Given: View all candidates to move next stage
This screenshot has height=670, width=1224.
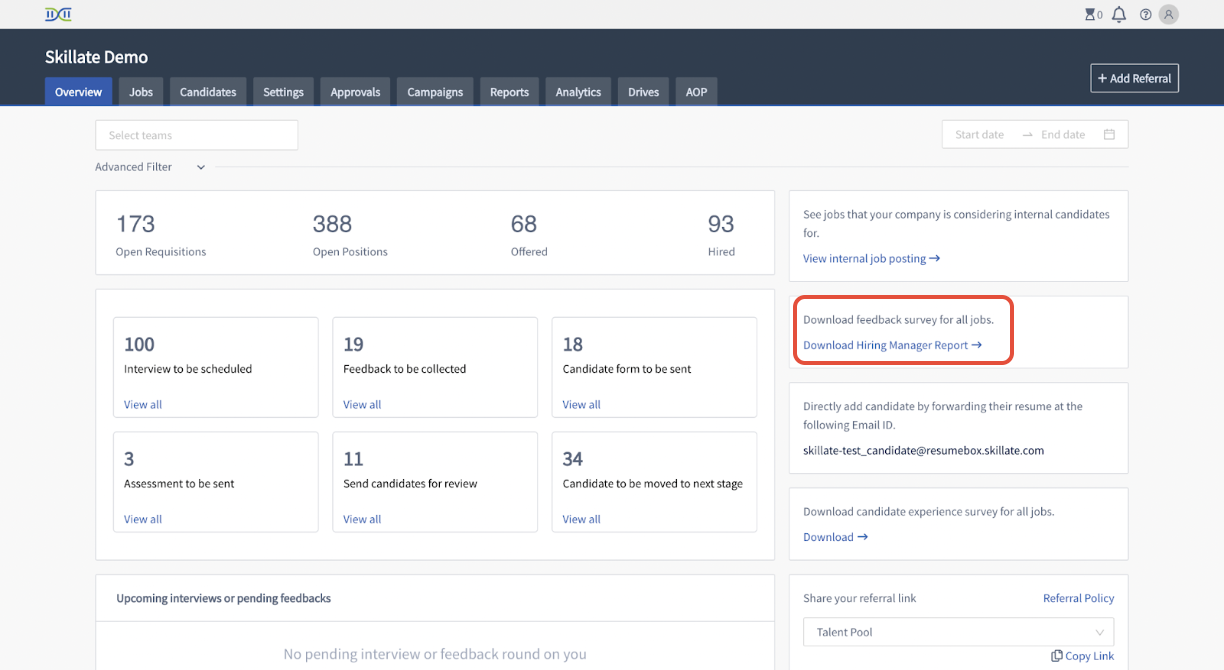Looking at the screenshot, I should point(581,519).
